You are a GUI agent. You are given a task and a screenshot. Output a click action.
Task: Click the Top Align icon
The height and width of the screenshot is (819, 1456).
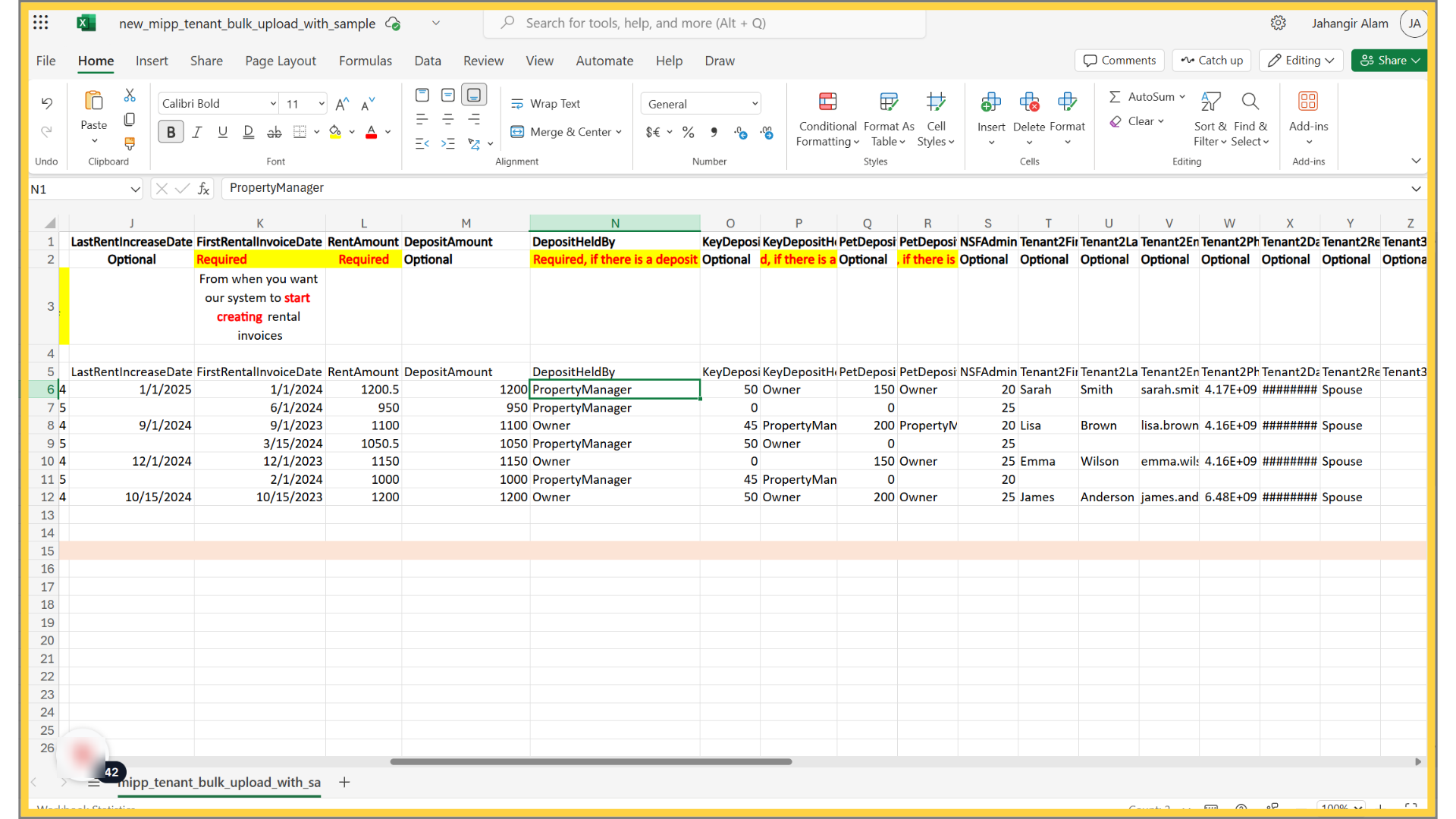tap(422, 95)
